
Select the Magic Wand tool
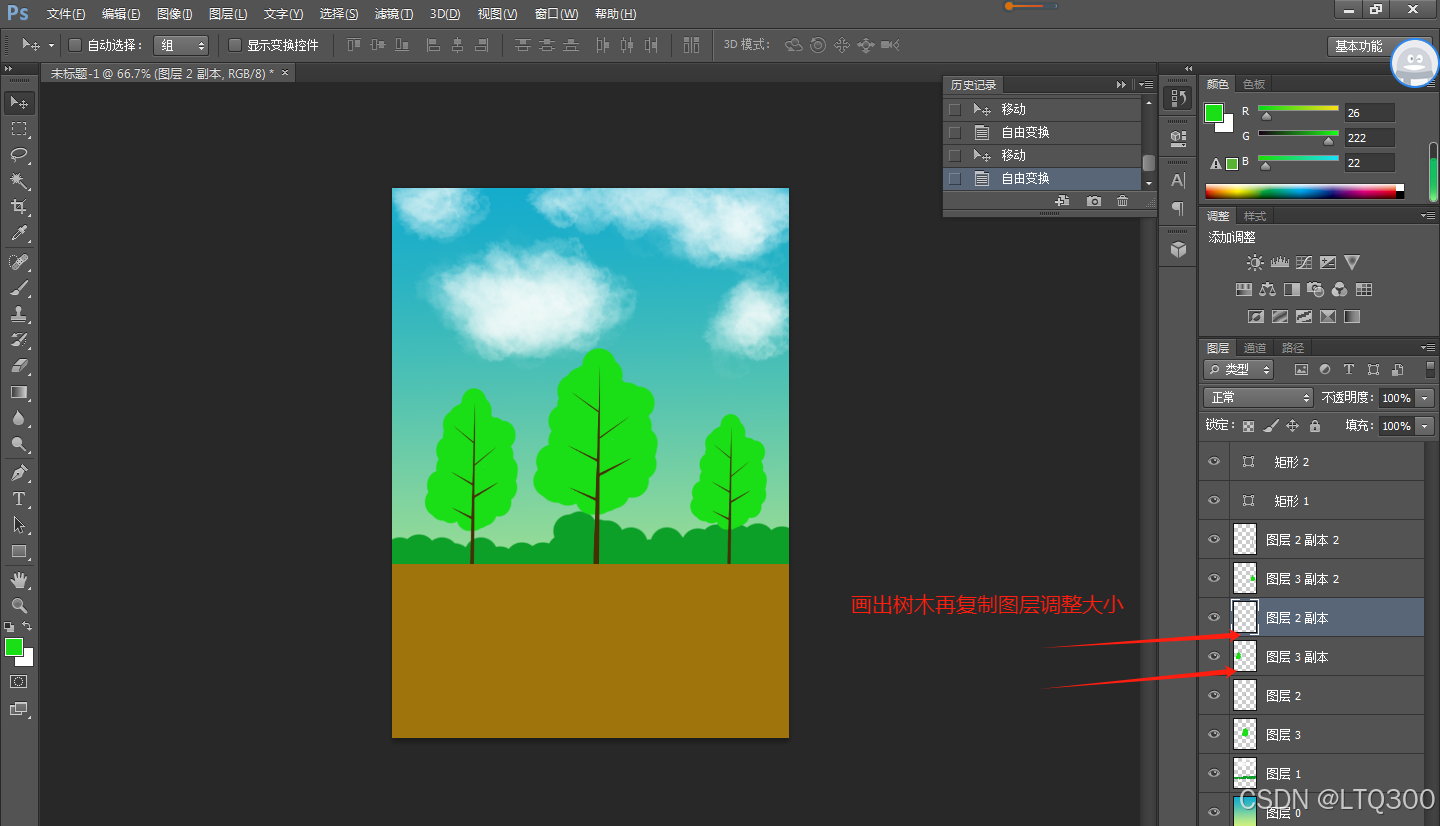(x=19, y=181)
